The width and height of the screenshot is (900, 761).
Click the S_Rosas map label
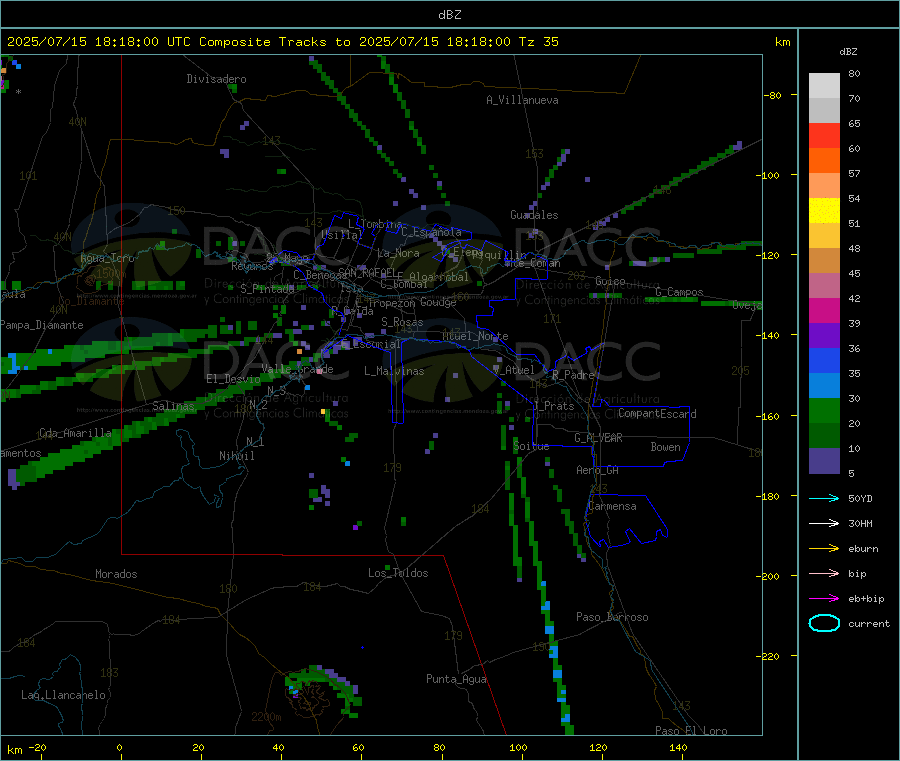point(402,322)
